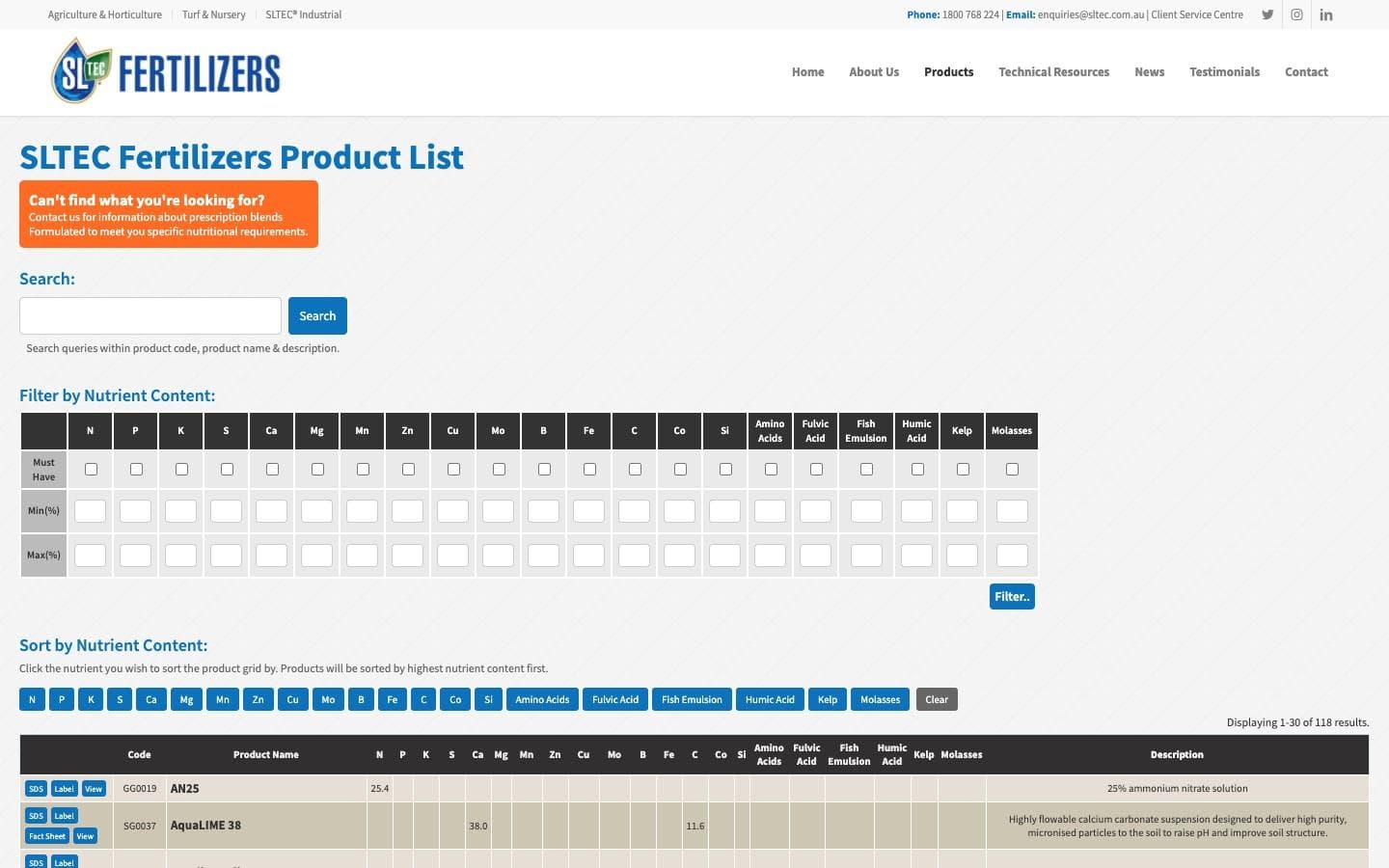Click the enquiries email address

coord(1091,14)
